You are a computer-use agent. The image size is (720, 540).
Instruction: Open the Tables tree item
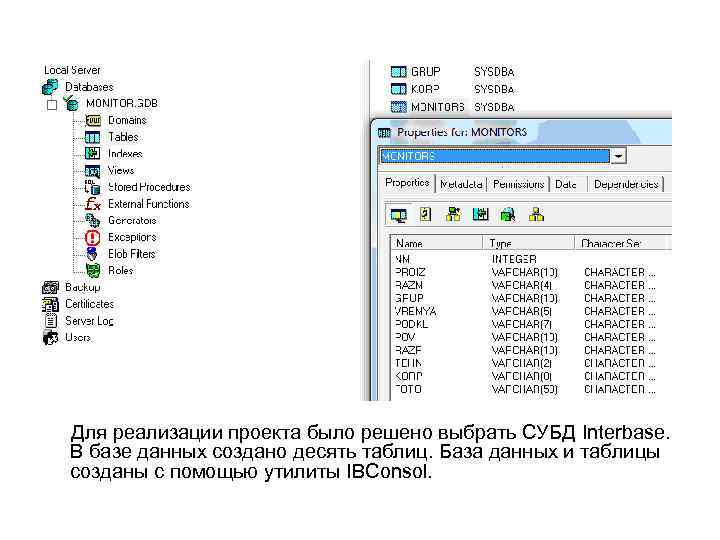tap(123, 137)
